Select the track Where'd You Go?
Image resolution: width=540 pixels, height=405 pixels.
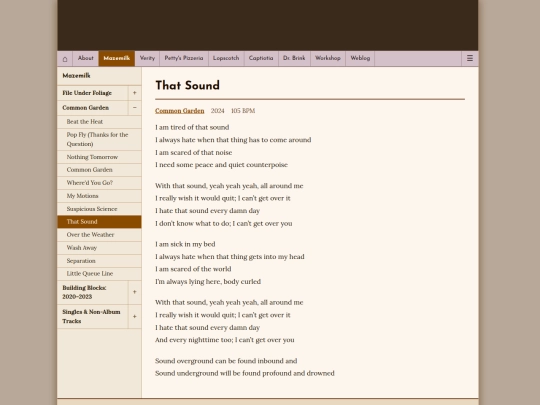tap(99, 183)
